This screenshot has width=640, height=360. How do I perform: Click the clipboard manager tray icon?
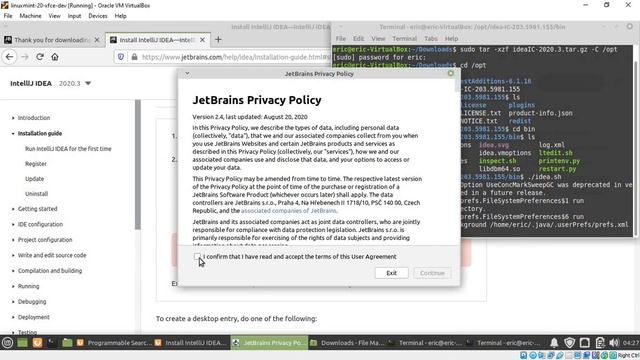pos(599,343)
